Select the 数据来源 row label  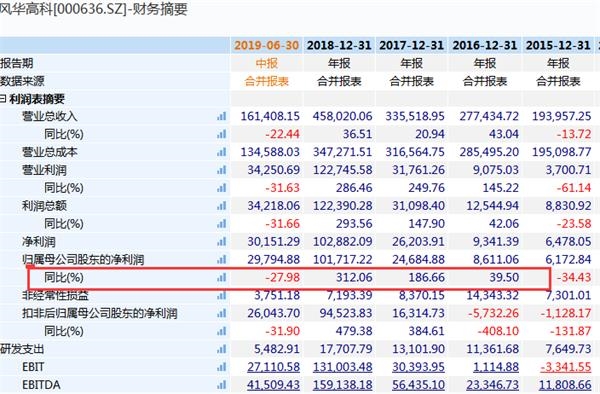[22, 81]
